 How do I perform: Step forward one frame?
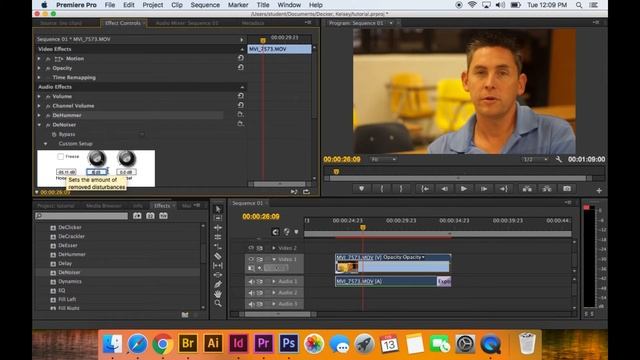click(484, 189)
